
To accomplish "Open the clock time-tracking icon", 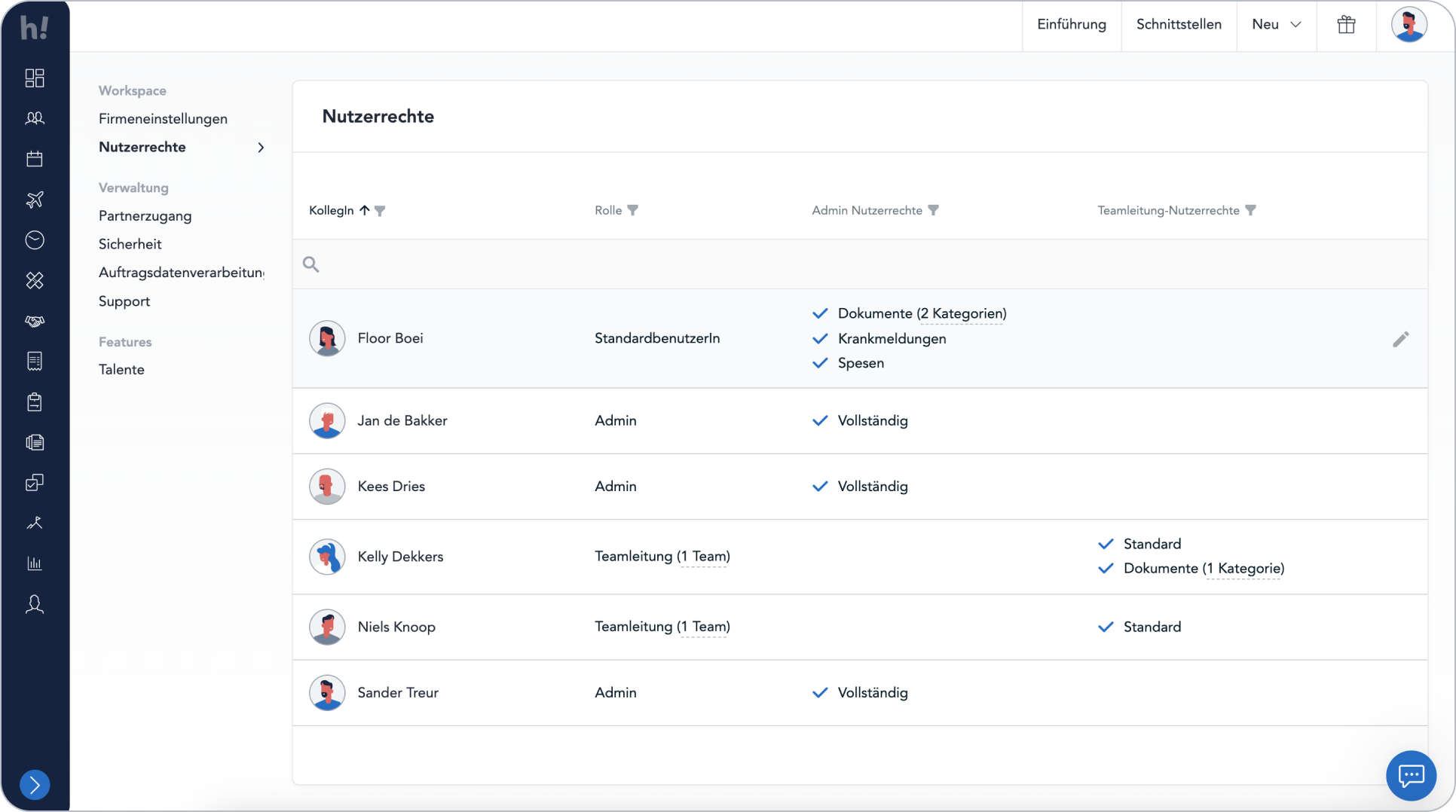I will pos(35,240).
